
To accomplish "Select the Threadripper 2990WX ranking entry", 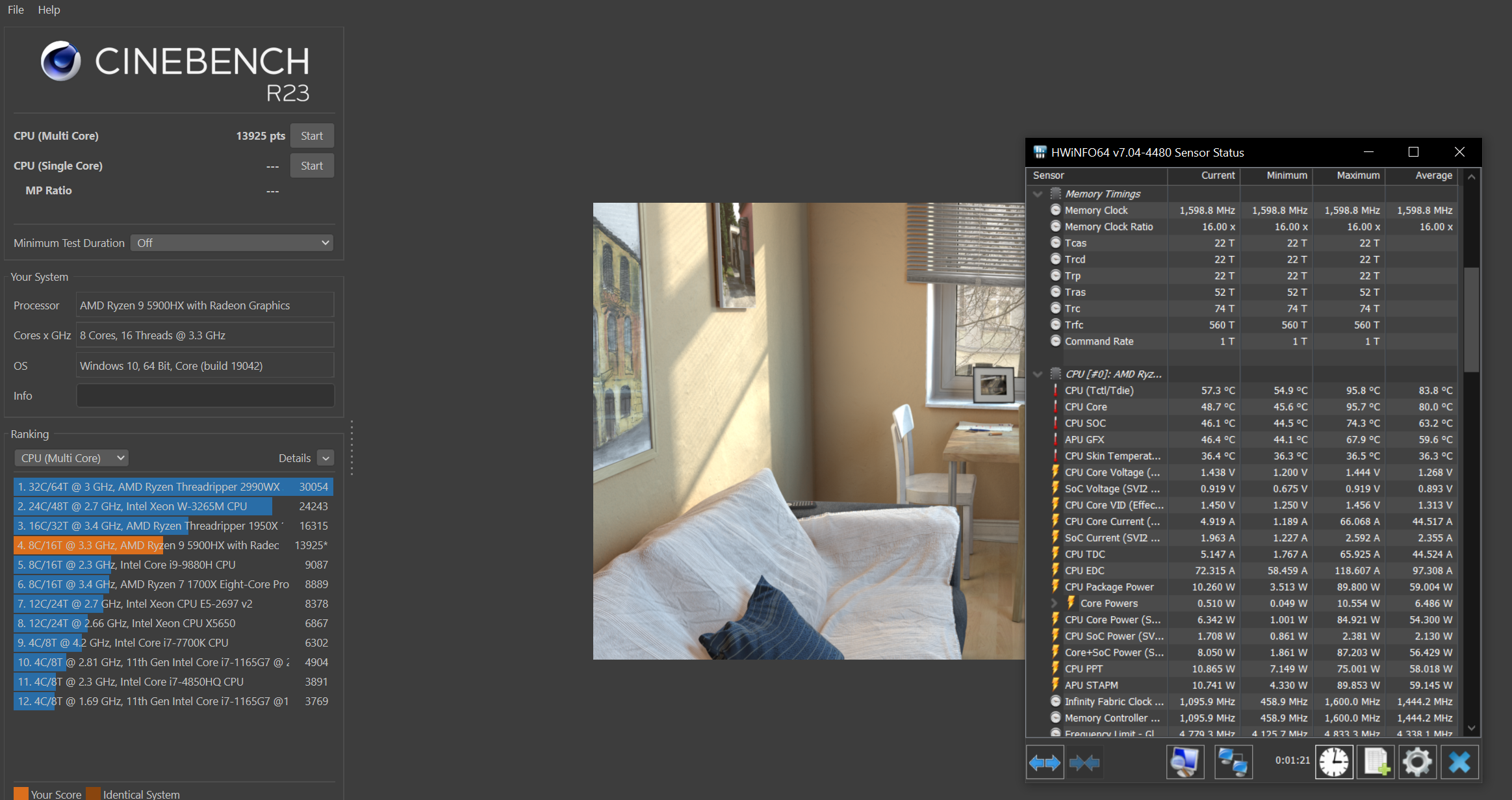I will [x=173, y=487].
